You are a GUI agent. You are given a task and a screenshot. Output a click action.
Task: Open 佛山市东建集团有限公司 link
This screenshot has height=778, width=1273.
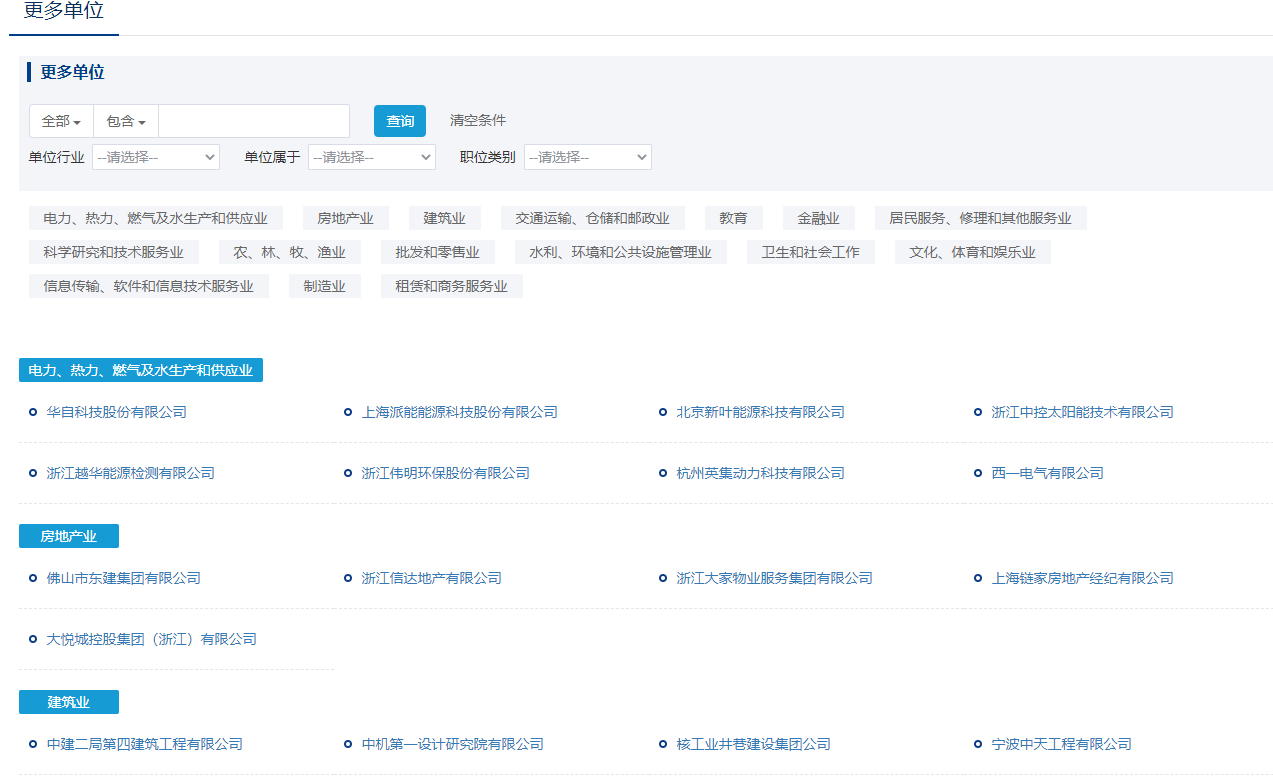point(124,578)
